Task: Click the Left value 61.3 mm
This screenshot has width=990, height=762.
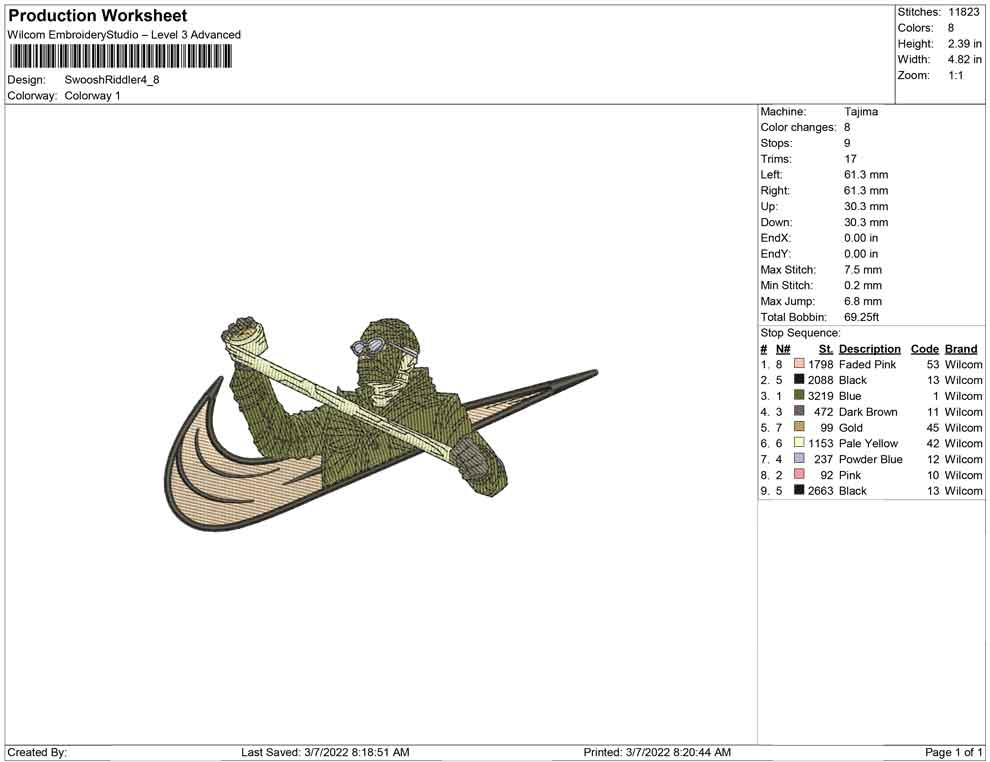Action: [x=866, y=175]
